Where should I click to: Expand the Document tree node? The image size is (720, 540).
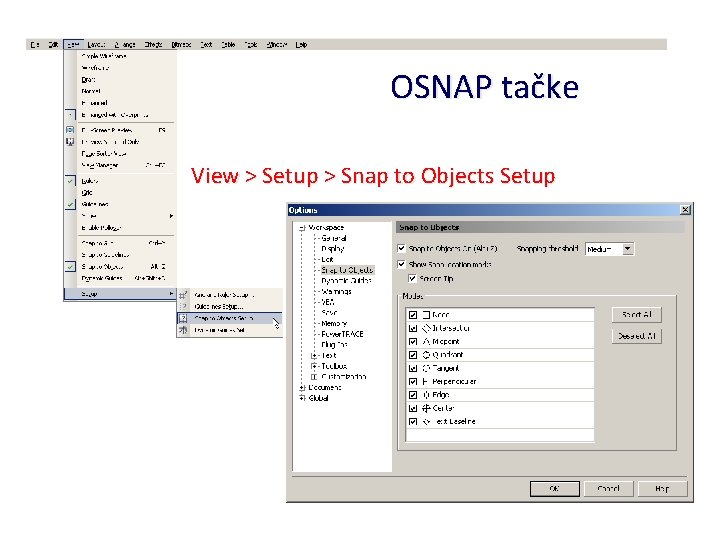(302, 388)
